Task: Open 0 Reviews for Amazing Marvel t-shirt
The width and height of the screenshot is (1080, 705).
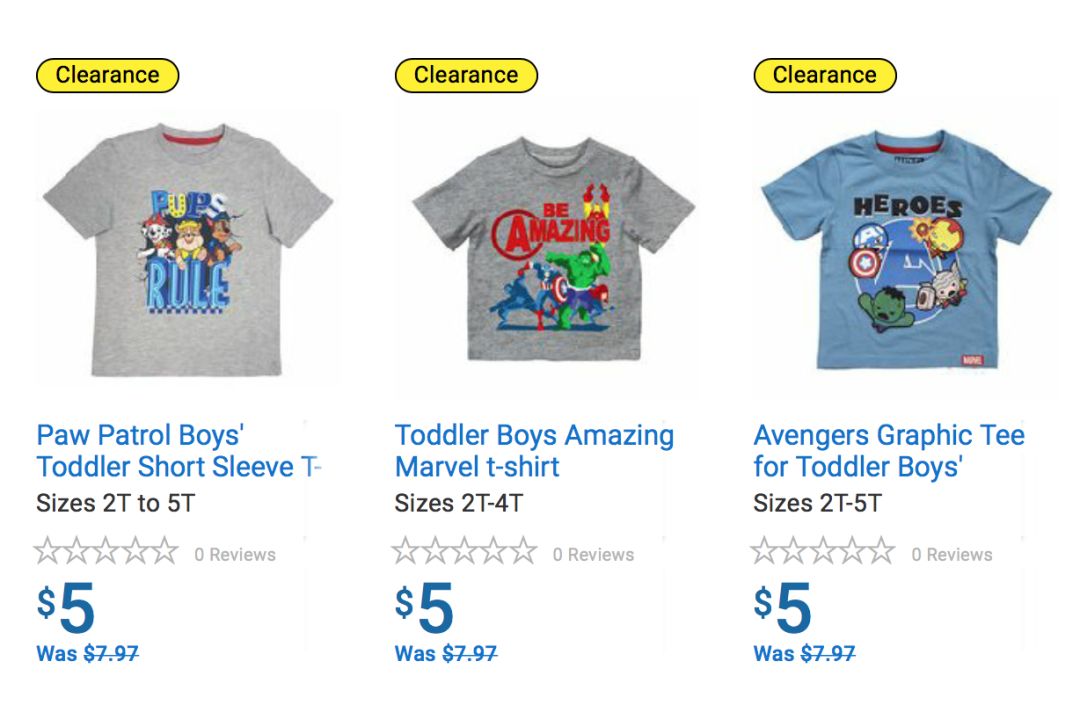Action: [x=593, y=555]
